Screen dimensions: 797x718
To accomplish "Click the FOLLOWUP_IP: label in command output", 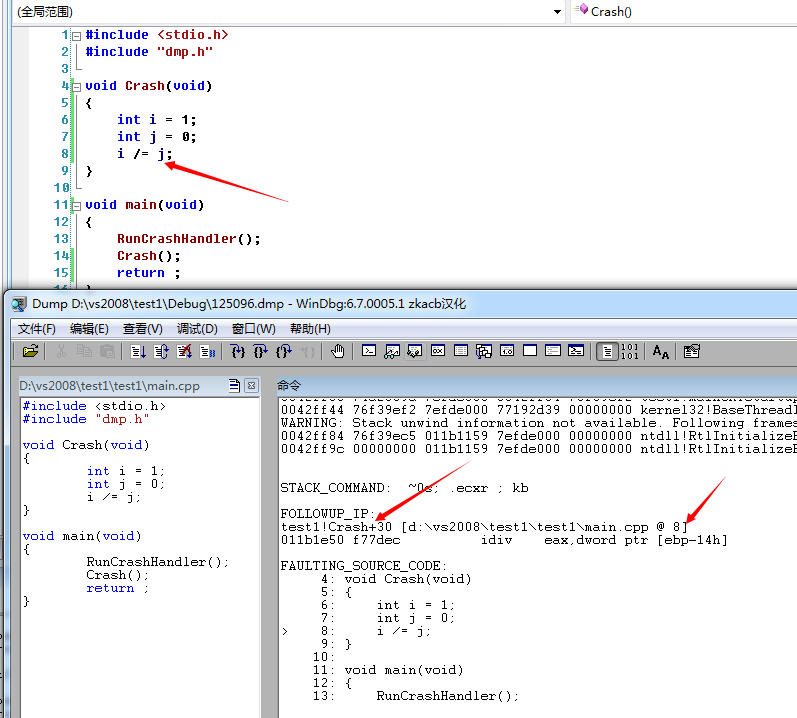I will [328, 514].
